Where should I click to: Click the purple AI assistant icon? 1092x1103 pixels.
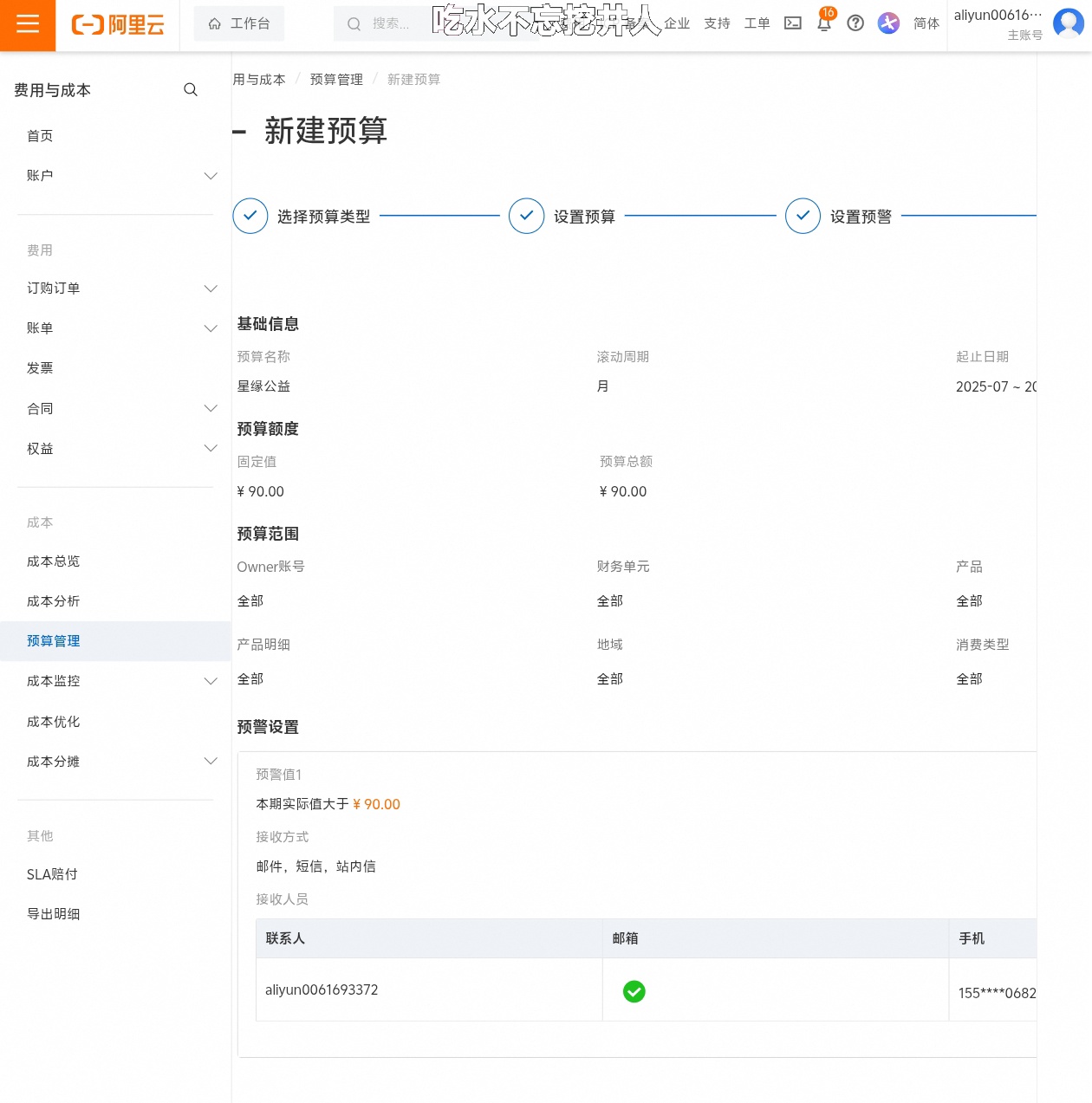pyautogui.click(x=888, y=23)
